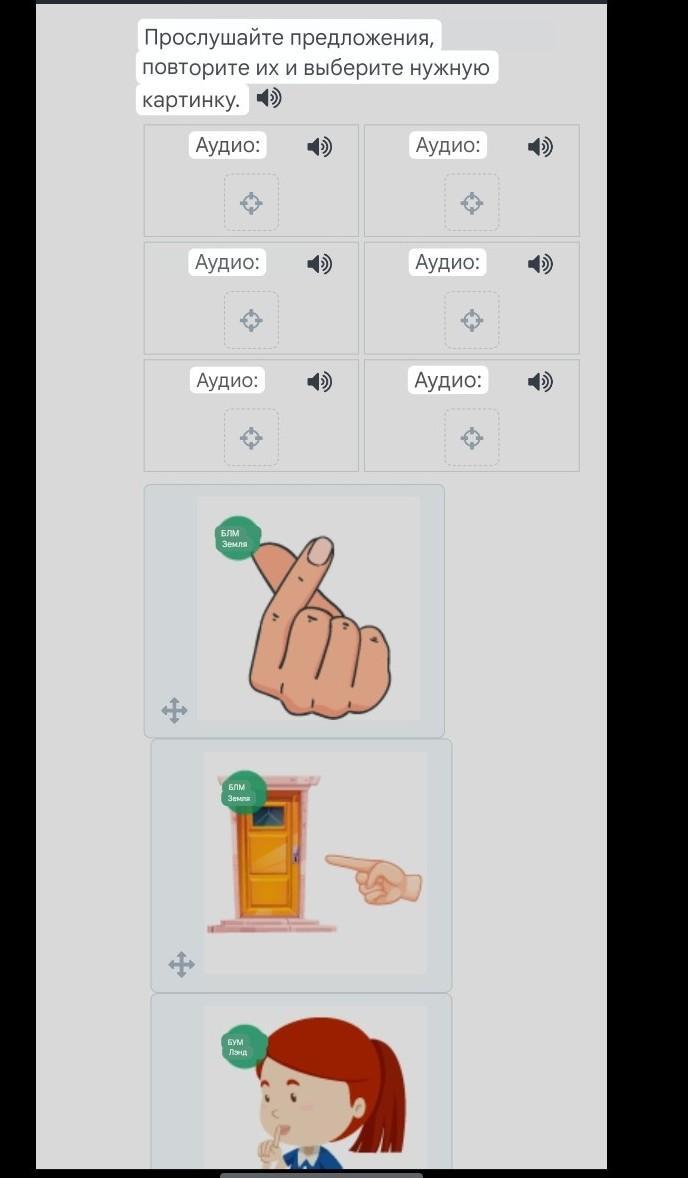
Task: Select drop target in middle-right cell
Action: click(472, 321)
